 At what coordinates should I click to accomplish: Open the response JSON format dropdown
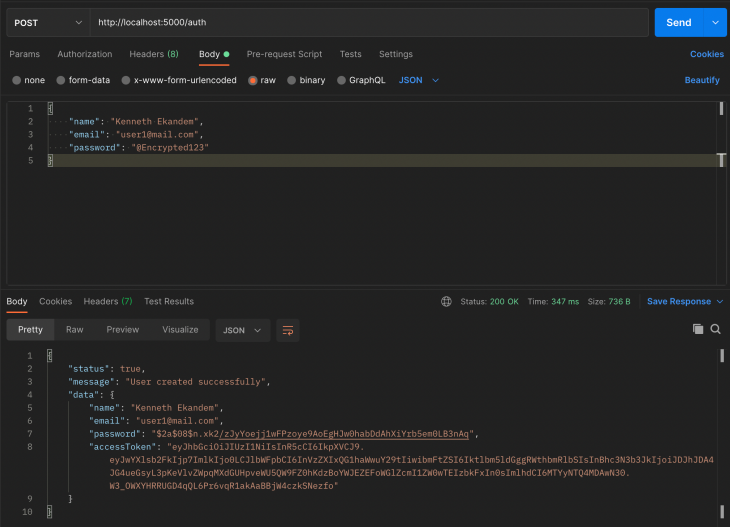(243, 330)
